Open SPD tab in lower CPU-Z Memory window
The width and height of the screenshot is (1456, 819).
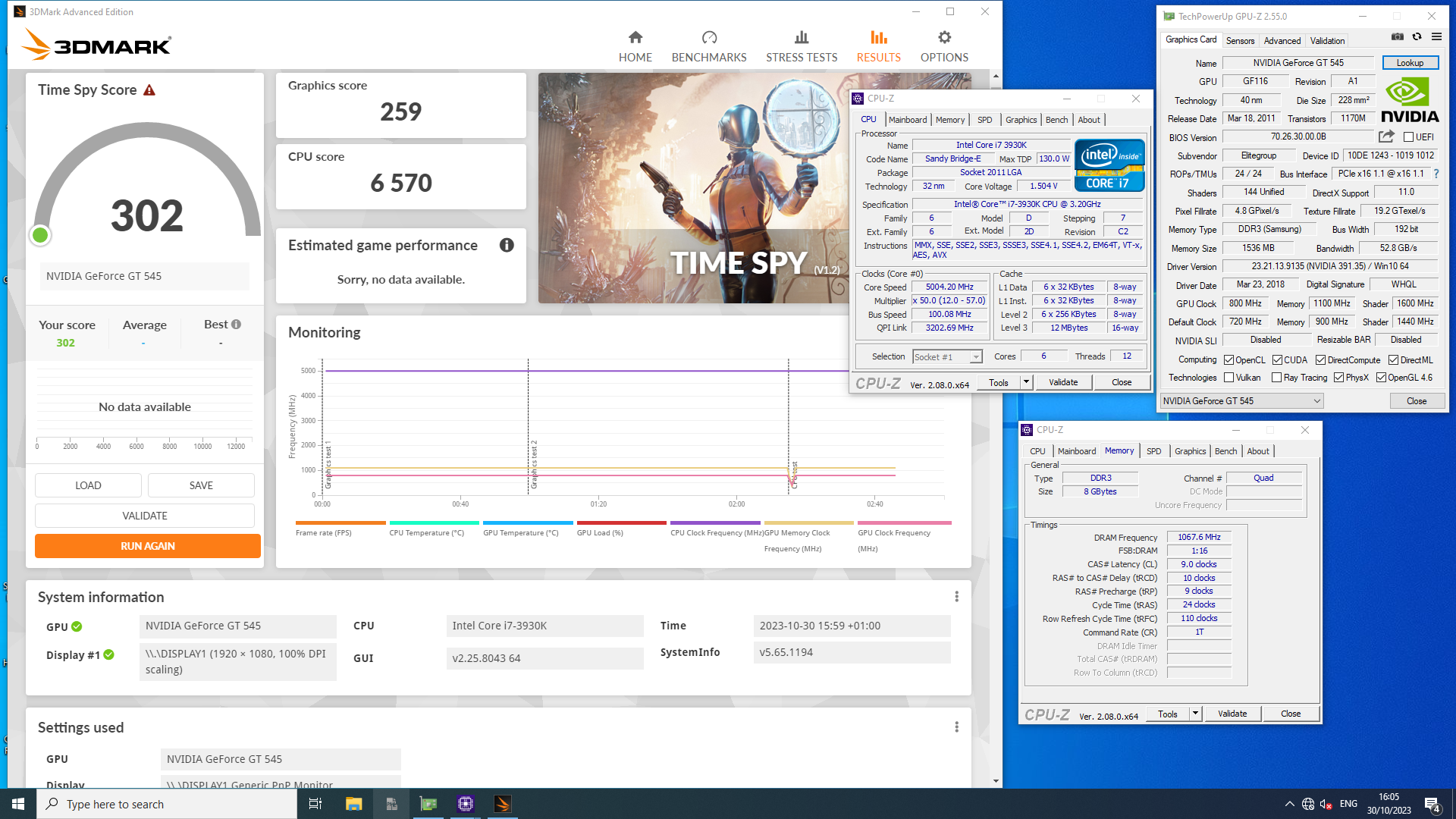pos(1153,451)
